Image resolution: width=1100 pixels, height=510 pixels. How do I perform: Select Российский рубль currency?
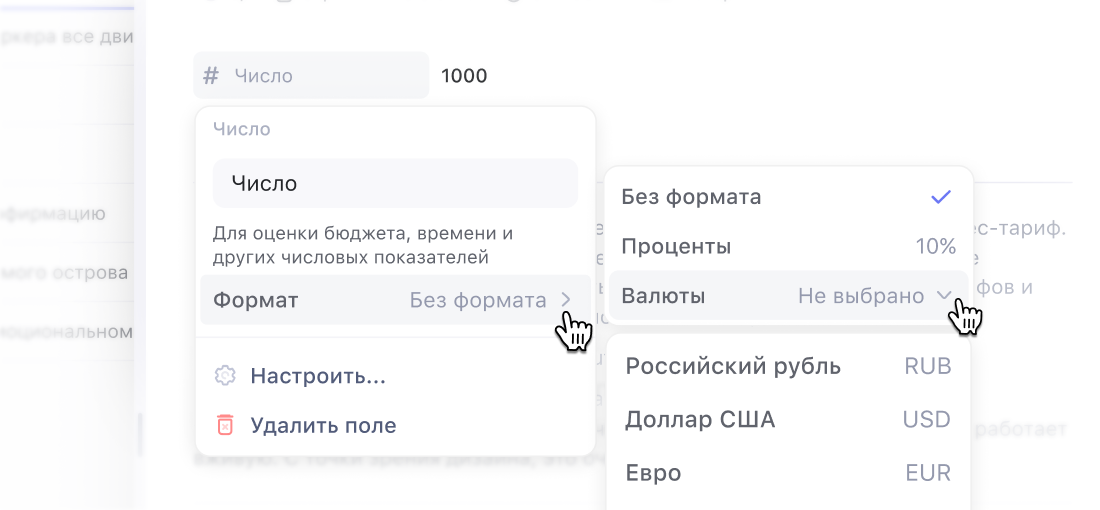(733, 366)
